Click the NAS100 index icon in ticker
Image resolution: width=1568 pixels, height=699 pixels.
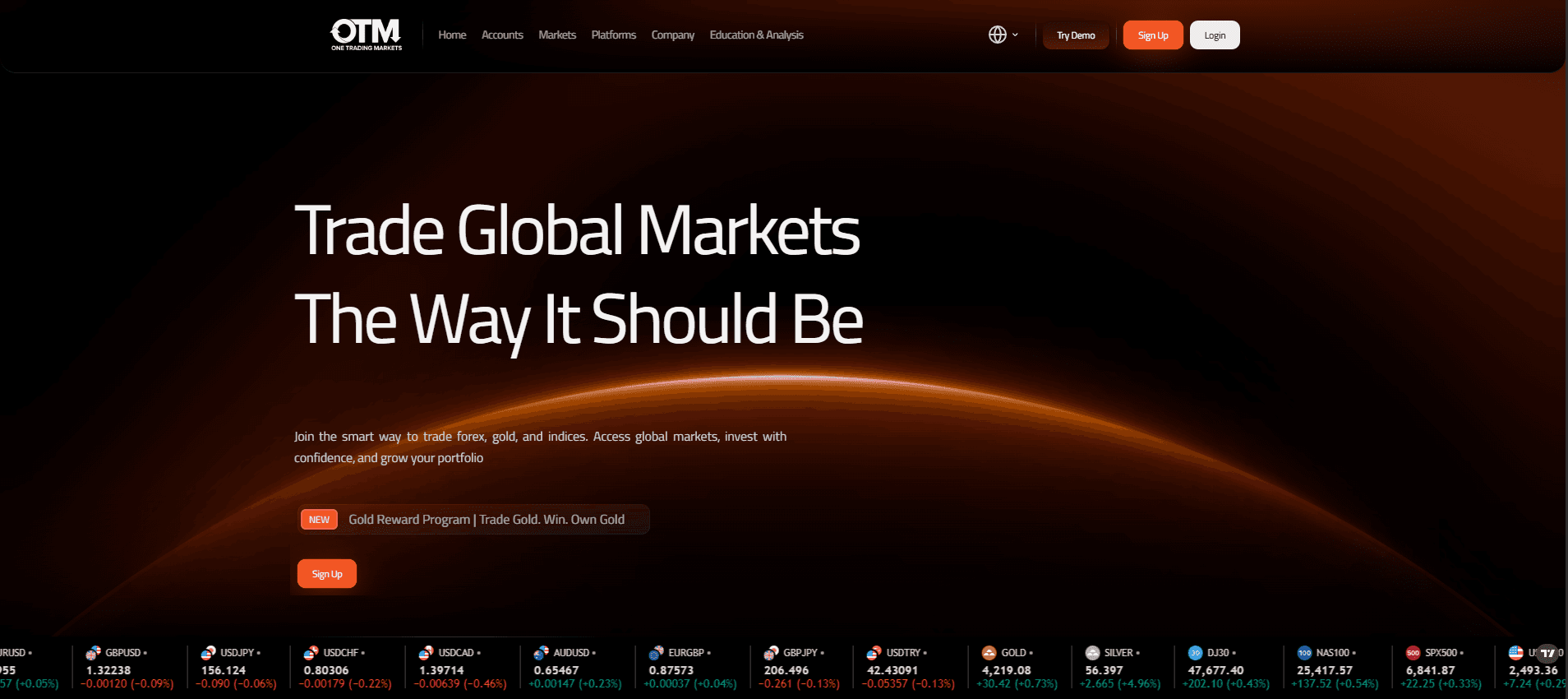(x=1305, y=653)
